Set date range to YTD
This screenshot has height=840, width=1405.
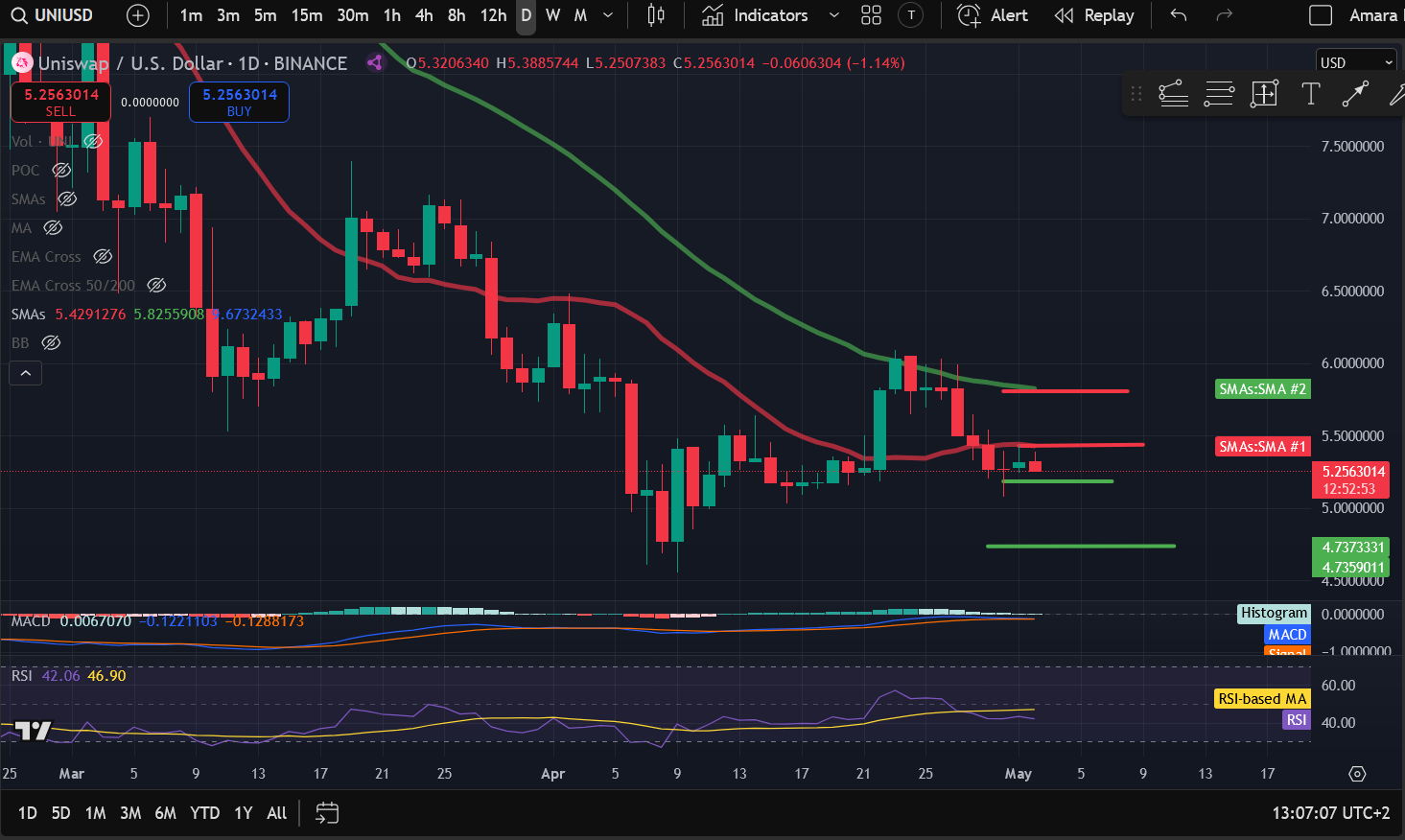coord(204,813)
